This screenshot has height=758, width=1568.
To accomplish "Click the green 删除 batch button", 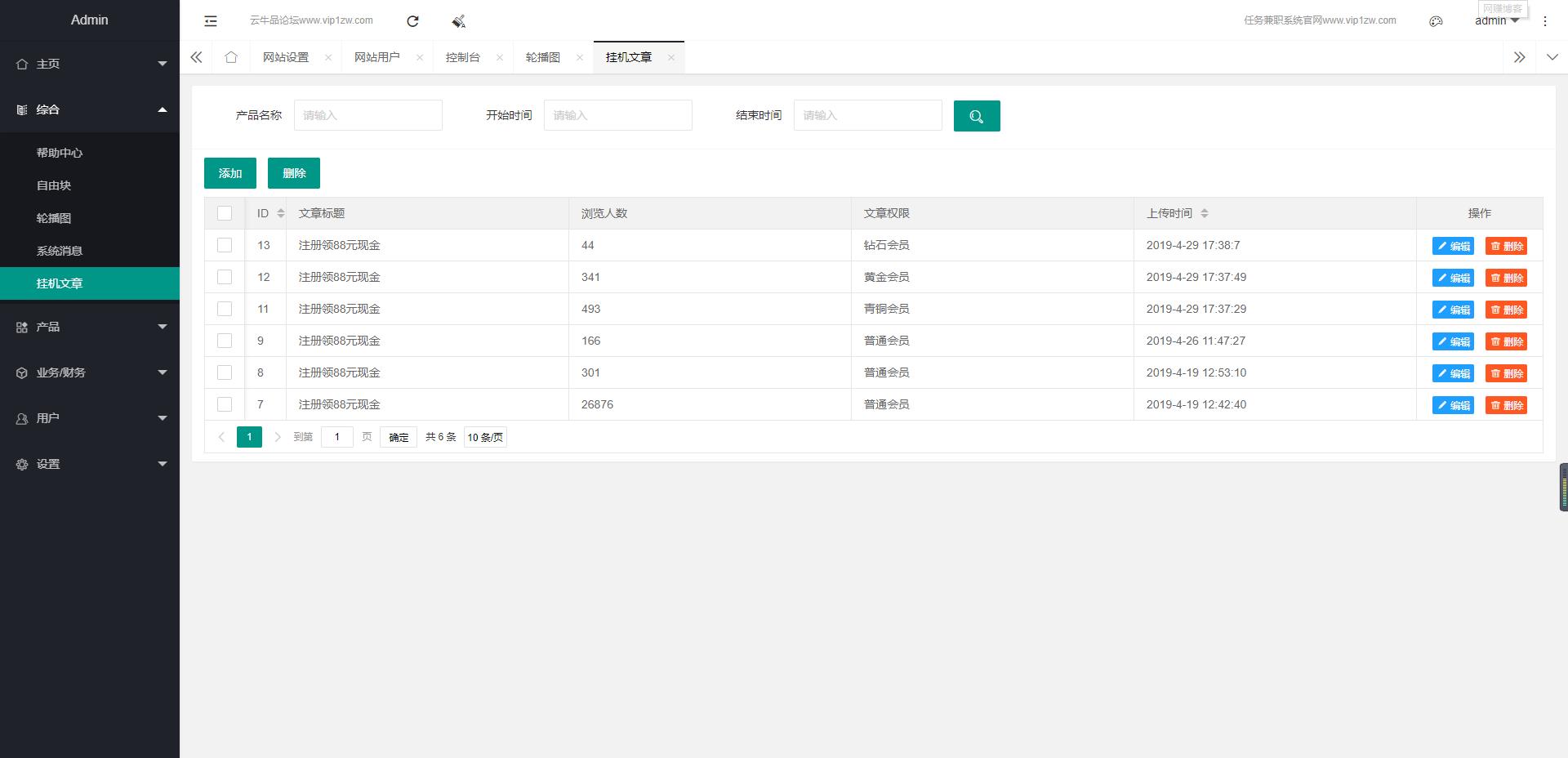I will (294, 173).
